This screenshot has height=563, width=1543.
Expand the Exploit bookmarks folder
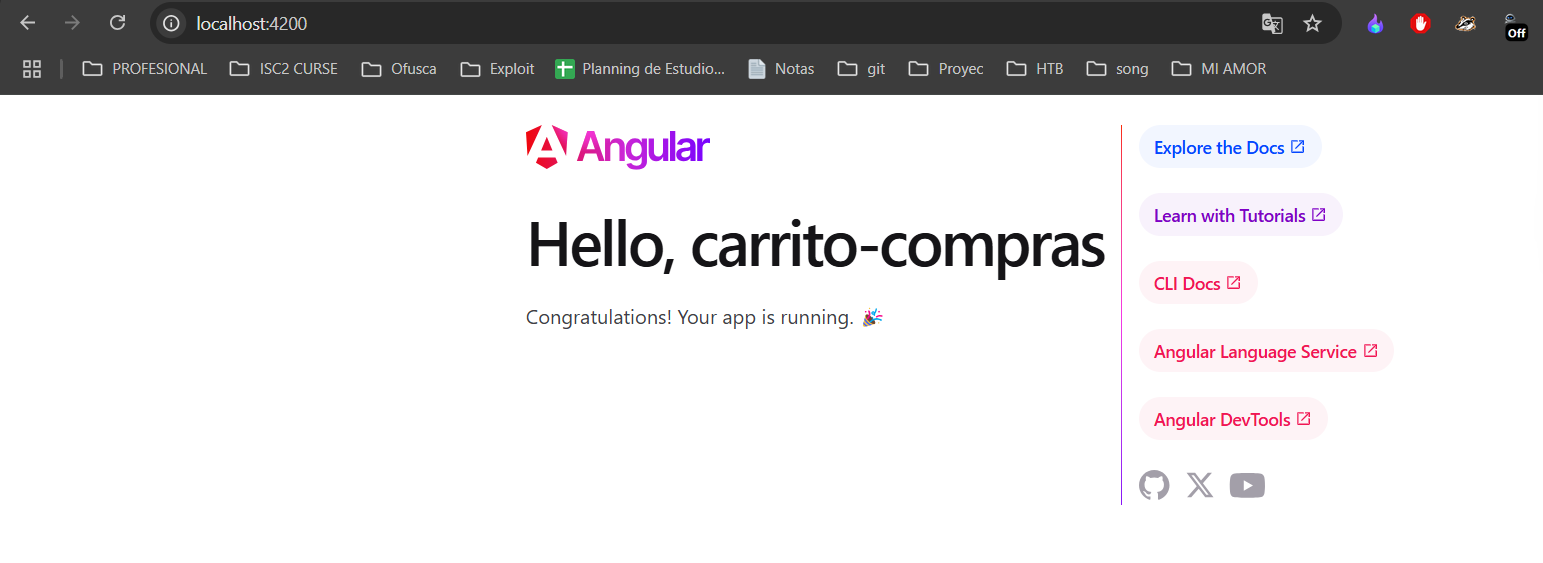[x=497, y=69]
